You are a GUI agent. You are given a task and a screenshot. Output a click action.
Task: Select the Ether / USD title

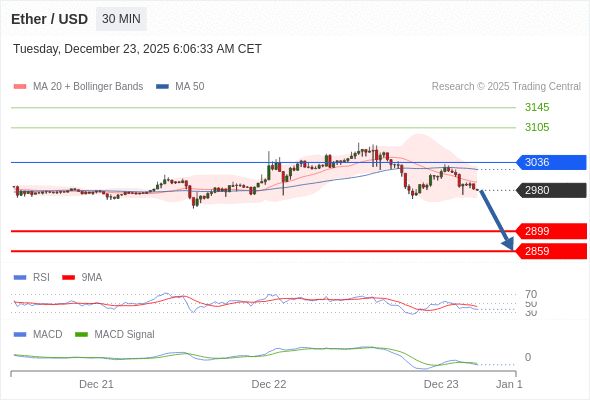(49, 19)
